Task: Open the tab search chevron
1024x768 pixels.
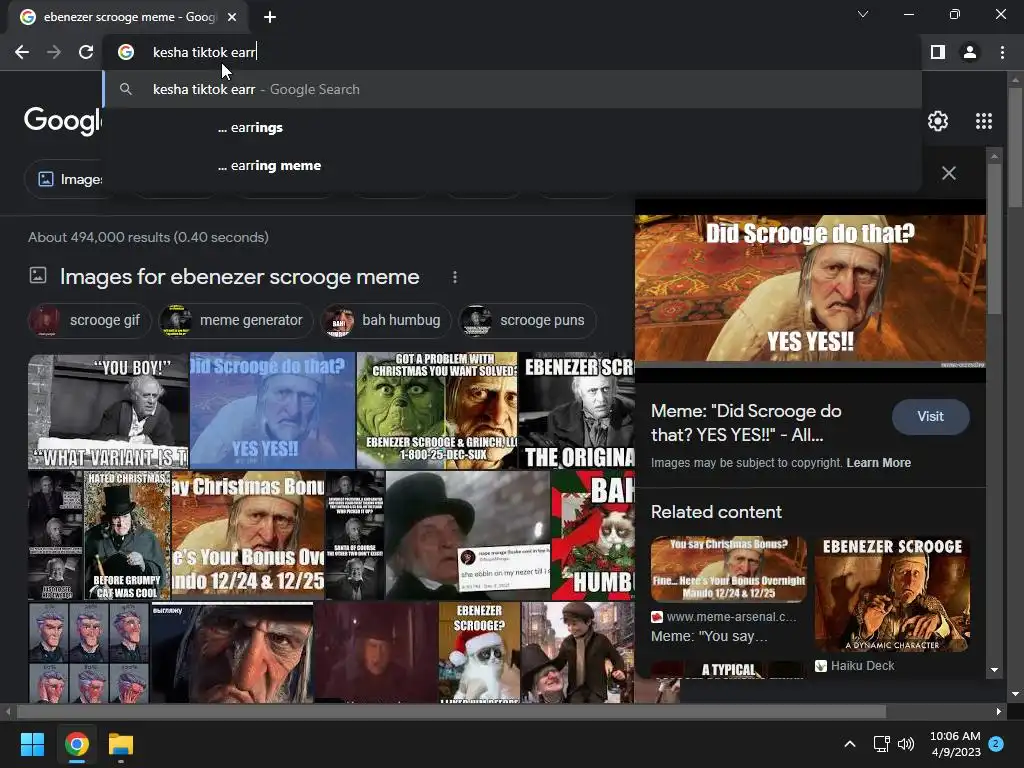Action: point(863,14)
